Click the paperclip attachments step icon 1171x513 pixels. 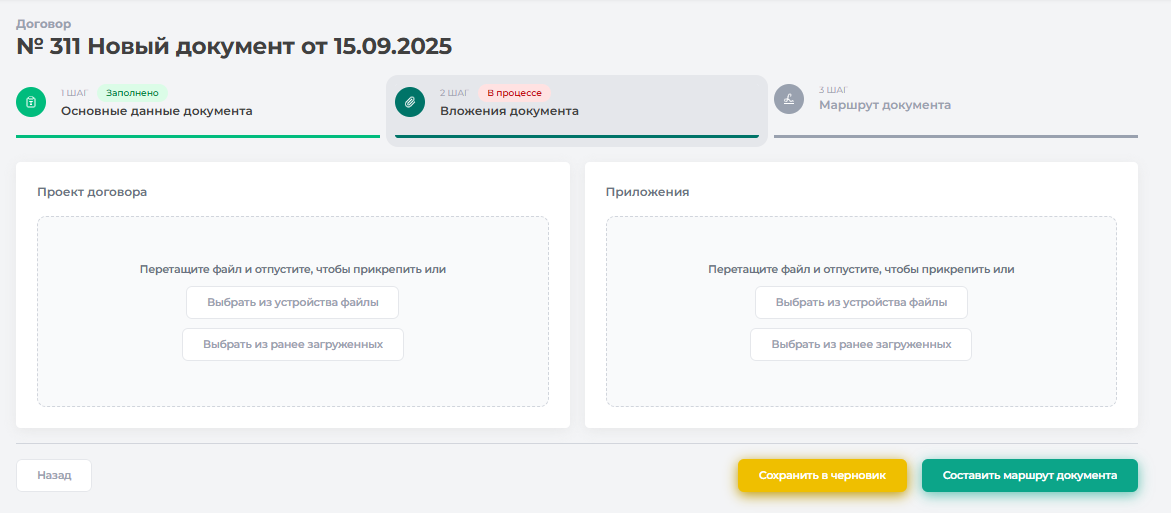coord(410,102)
